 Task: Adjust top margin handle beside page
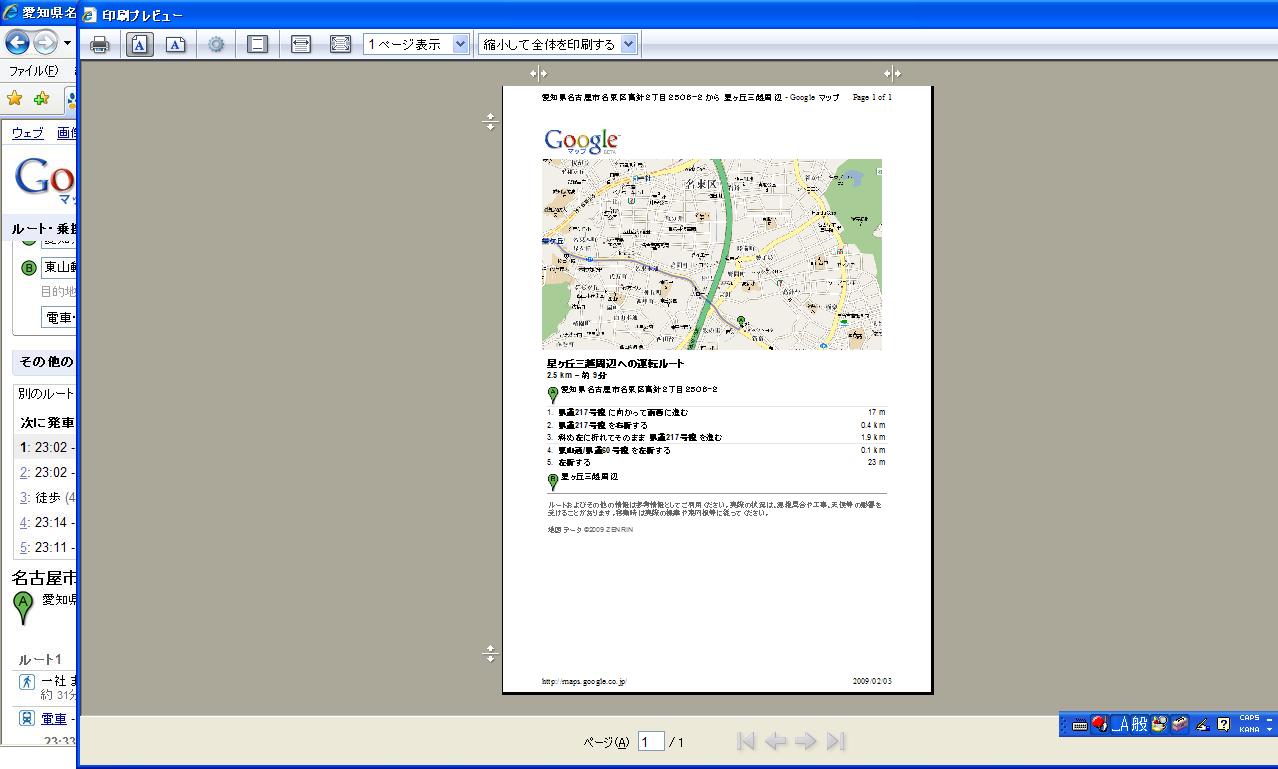pos(490,121)
